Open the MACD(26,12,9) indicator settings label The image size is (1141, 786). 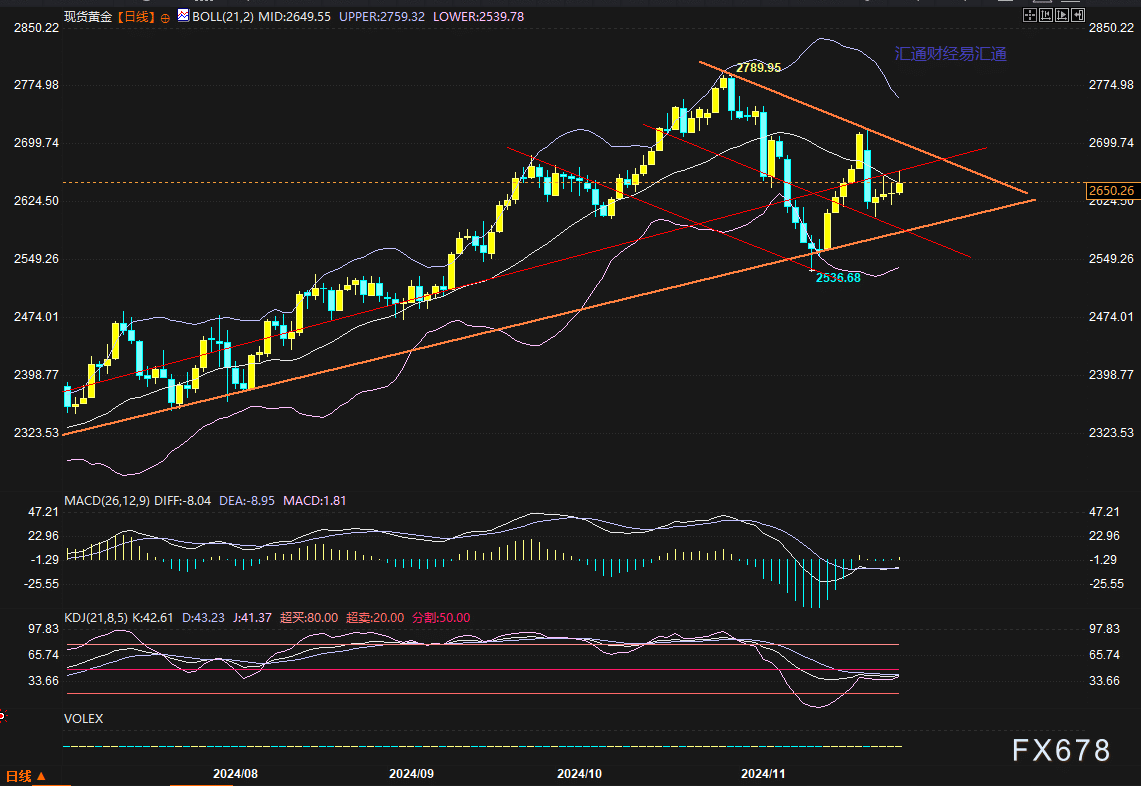pos(107,501)
